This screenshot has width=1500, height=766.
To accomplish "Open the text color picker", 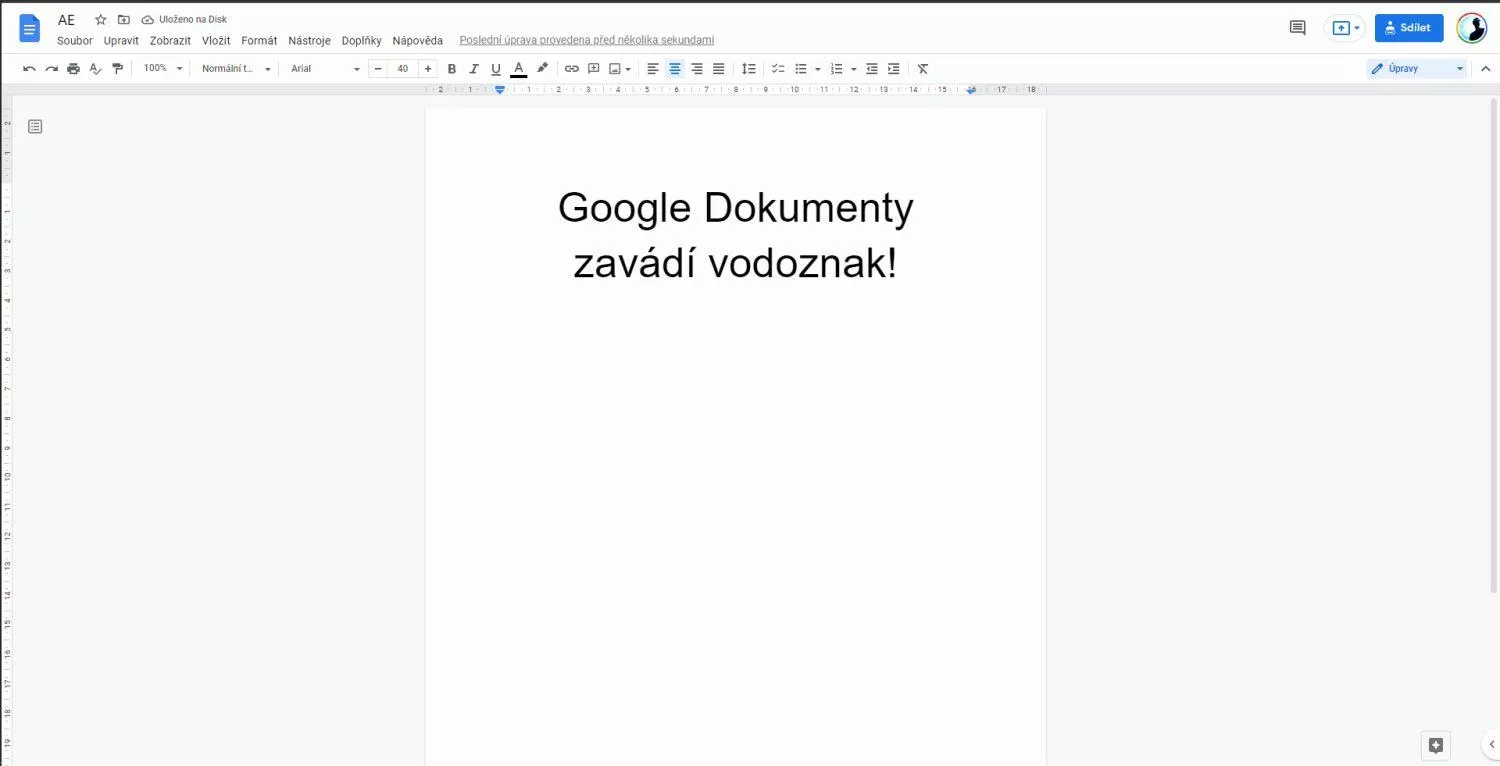I will (518, 69).
